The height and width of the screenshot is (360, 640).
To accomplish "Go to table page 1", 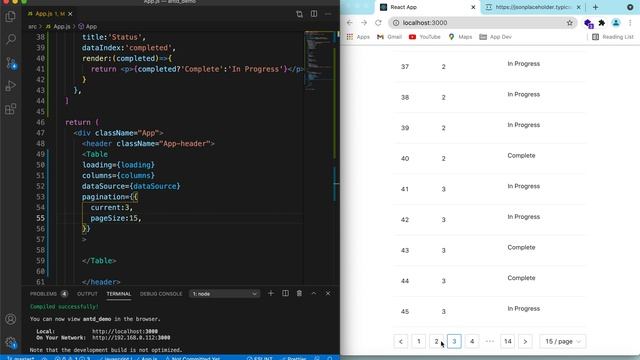I will pos(419,341).
